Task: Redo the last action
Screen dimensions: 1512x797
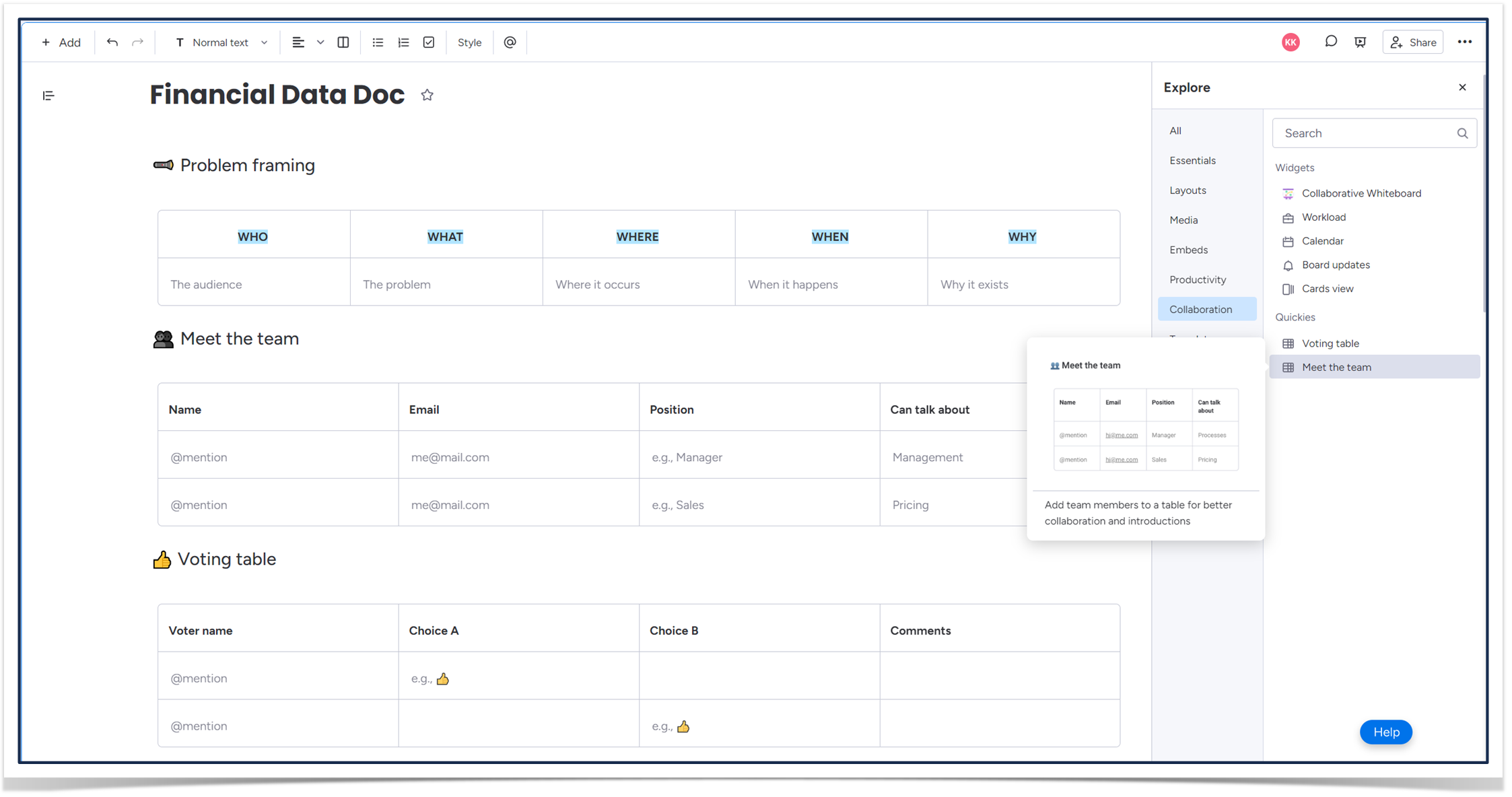Action: click(137, 42)
